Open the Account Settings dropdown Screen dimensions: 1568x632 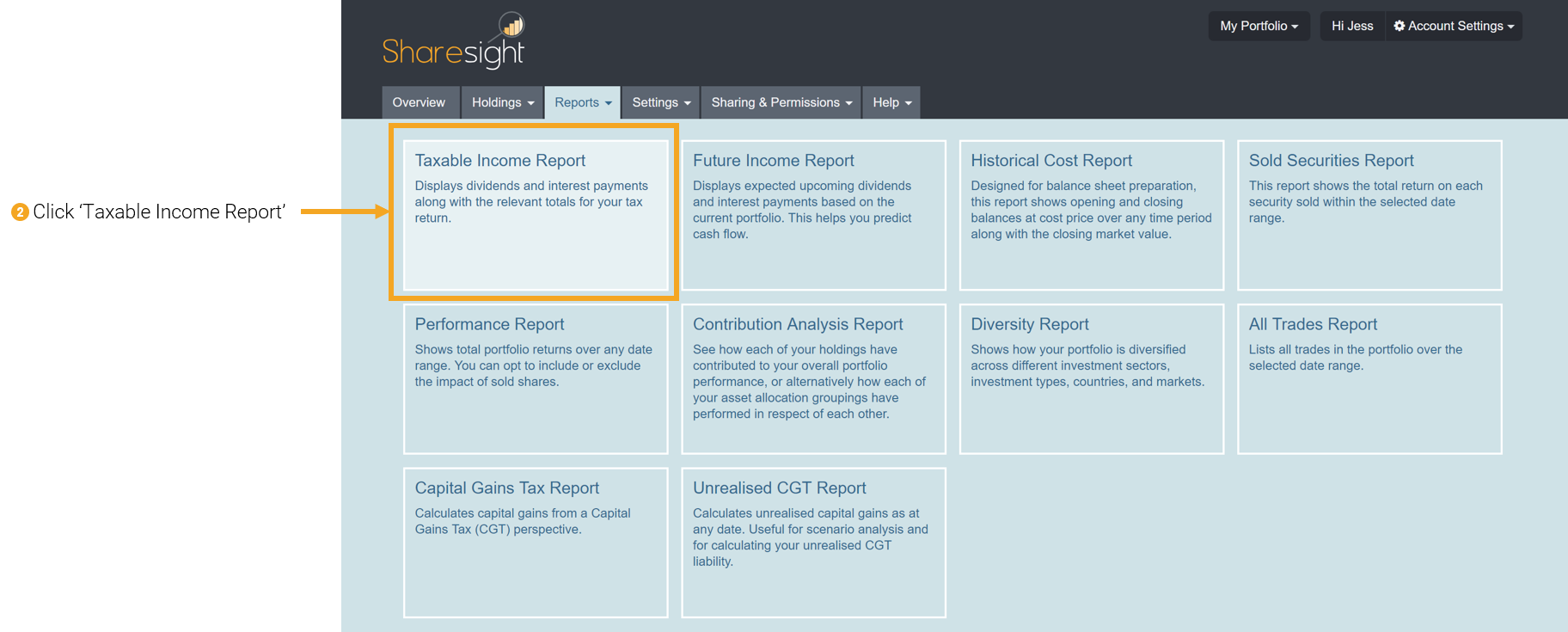(x=1454, y=26)
